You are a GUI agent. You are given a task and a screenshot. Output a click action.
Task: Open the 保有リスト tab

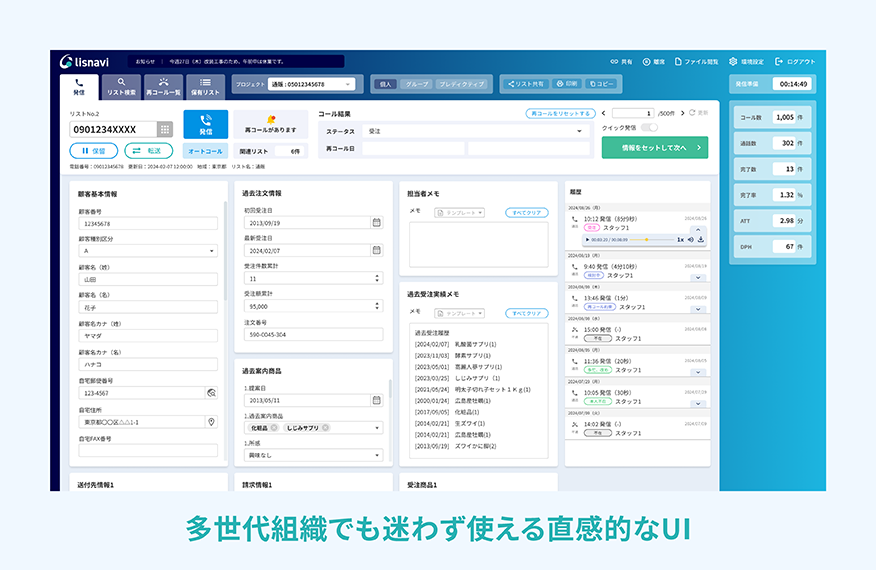point(205,86)
